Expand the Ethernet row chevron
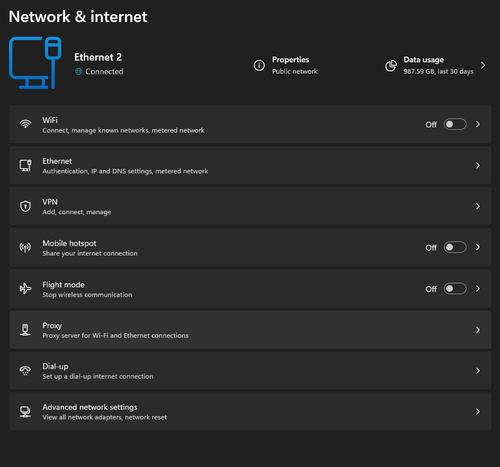500x467 pixels. click(x=478, y=165)
